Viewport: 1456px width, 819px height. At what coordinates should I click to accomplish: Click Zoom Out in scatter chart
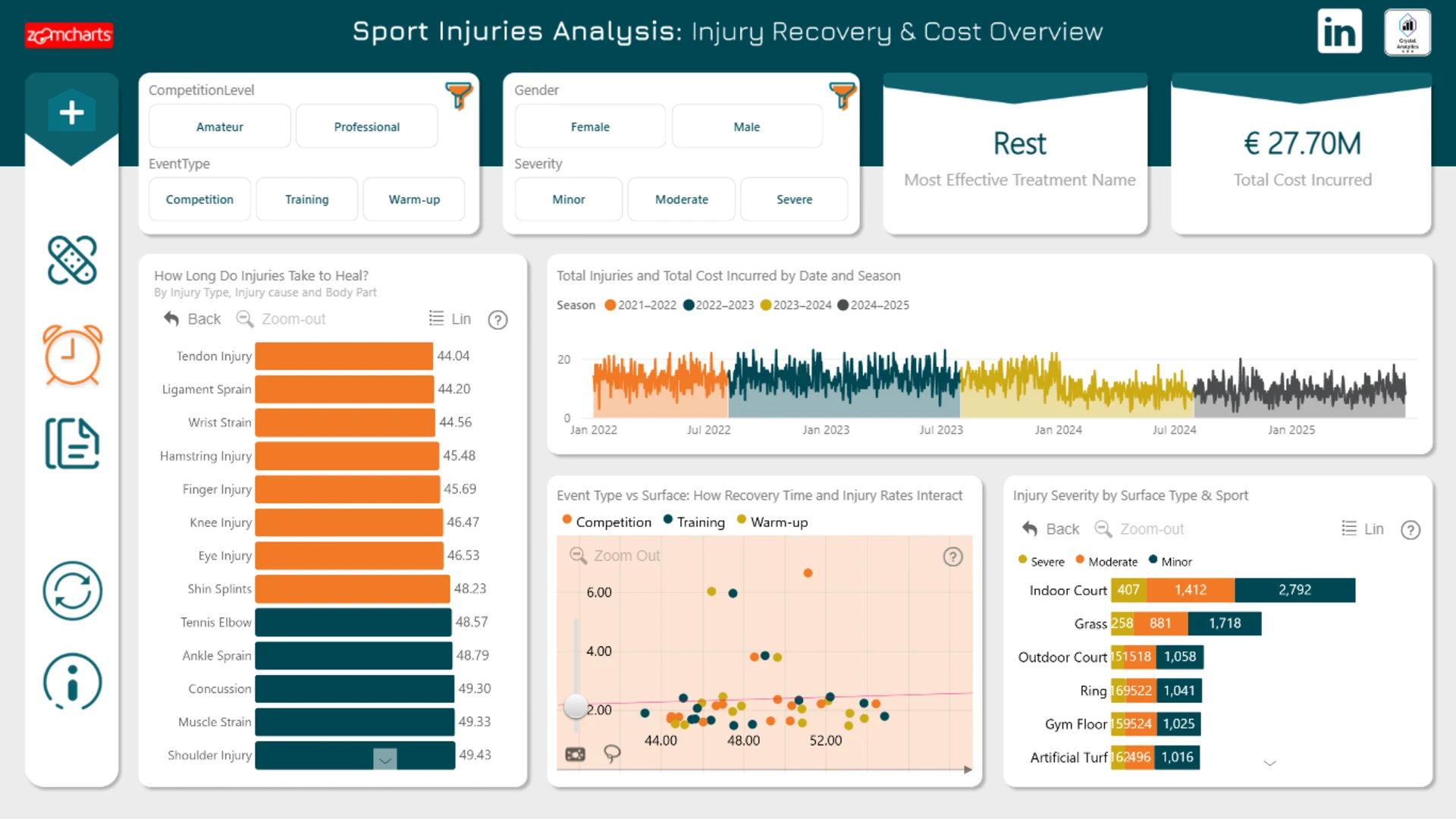pyautogui.click(x=615, y=556)
